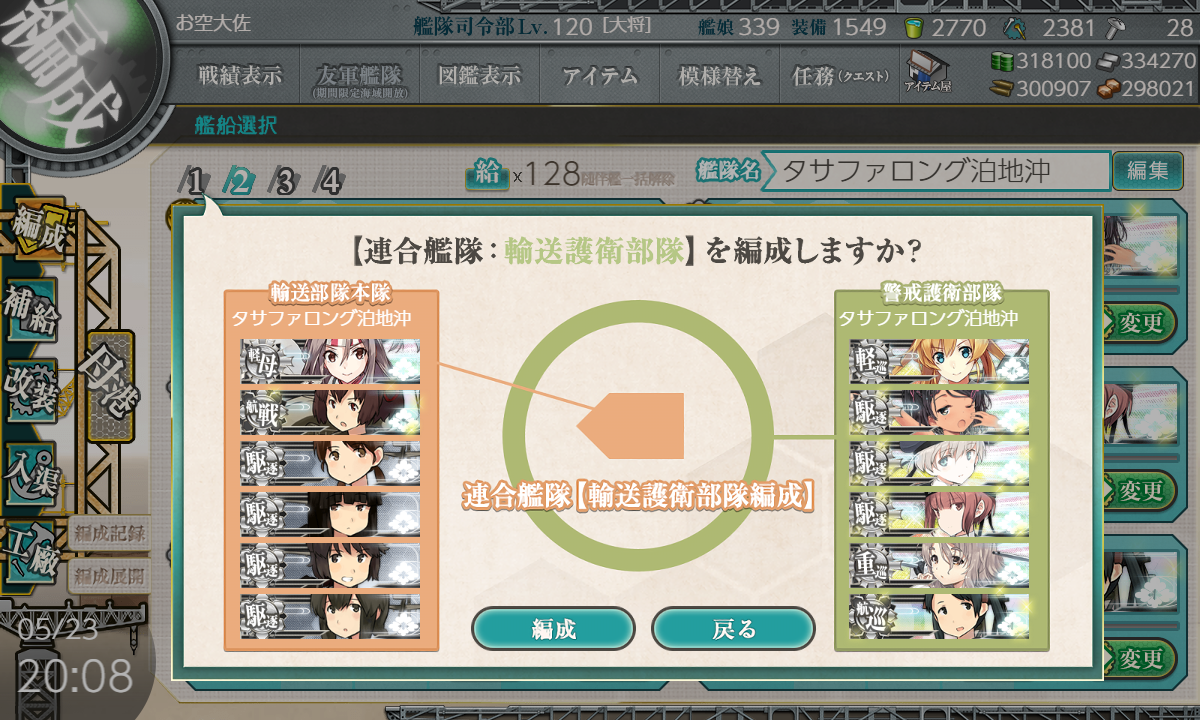Click fleet name field タサファロング泊地沖
Screen dimensions: 1200x720
tap(936, 171)
